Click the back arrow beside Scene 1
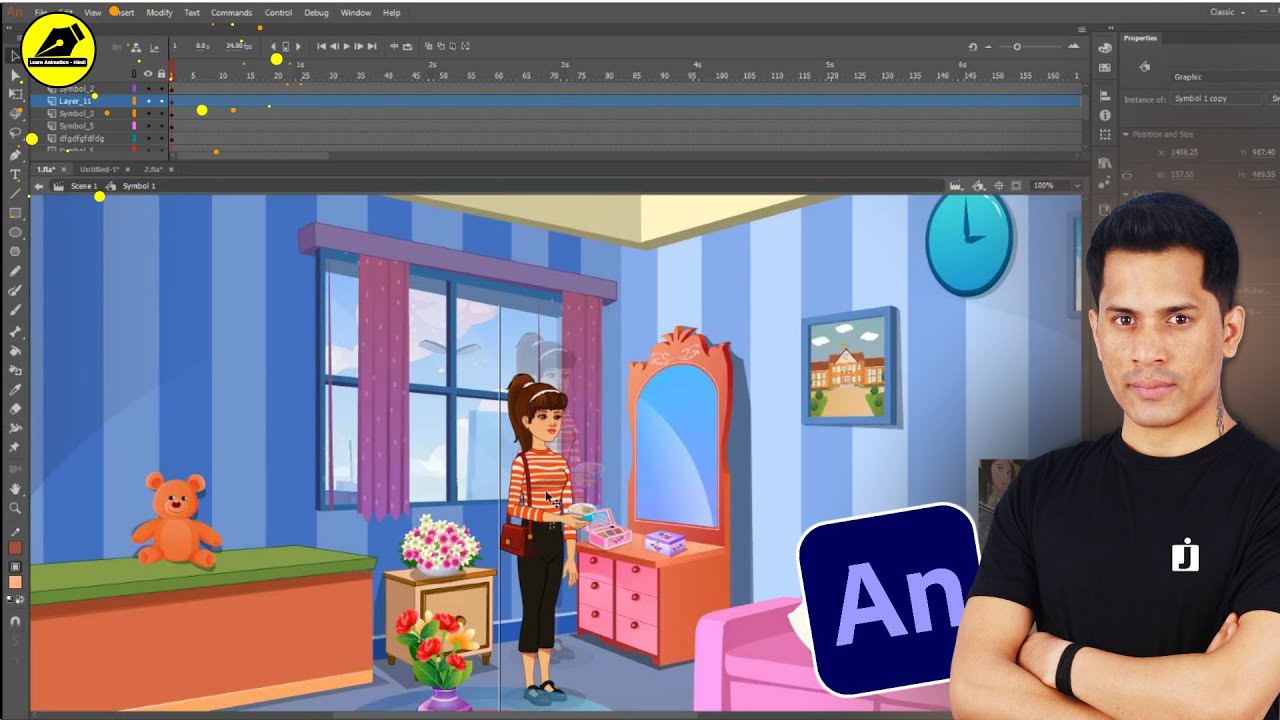Image resolution: width=1280 pixels, height=720 pixels. pyautogui.click(x=39, y=186)
